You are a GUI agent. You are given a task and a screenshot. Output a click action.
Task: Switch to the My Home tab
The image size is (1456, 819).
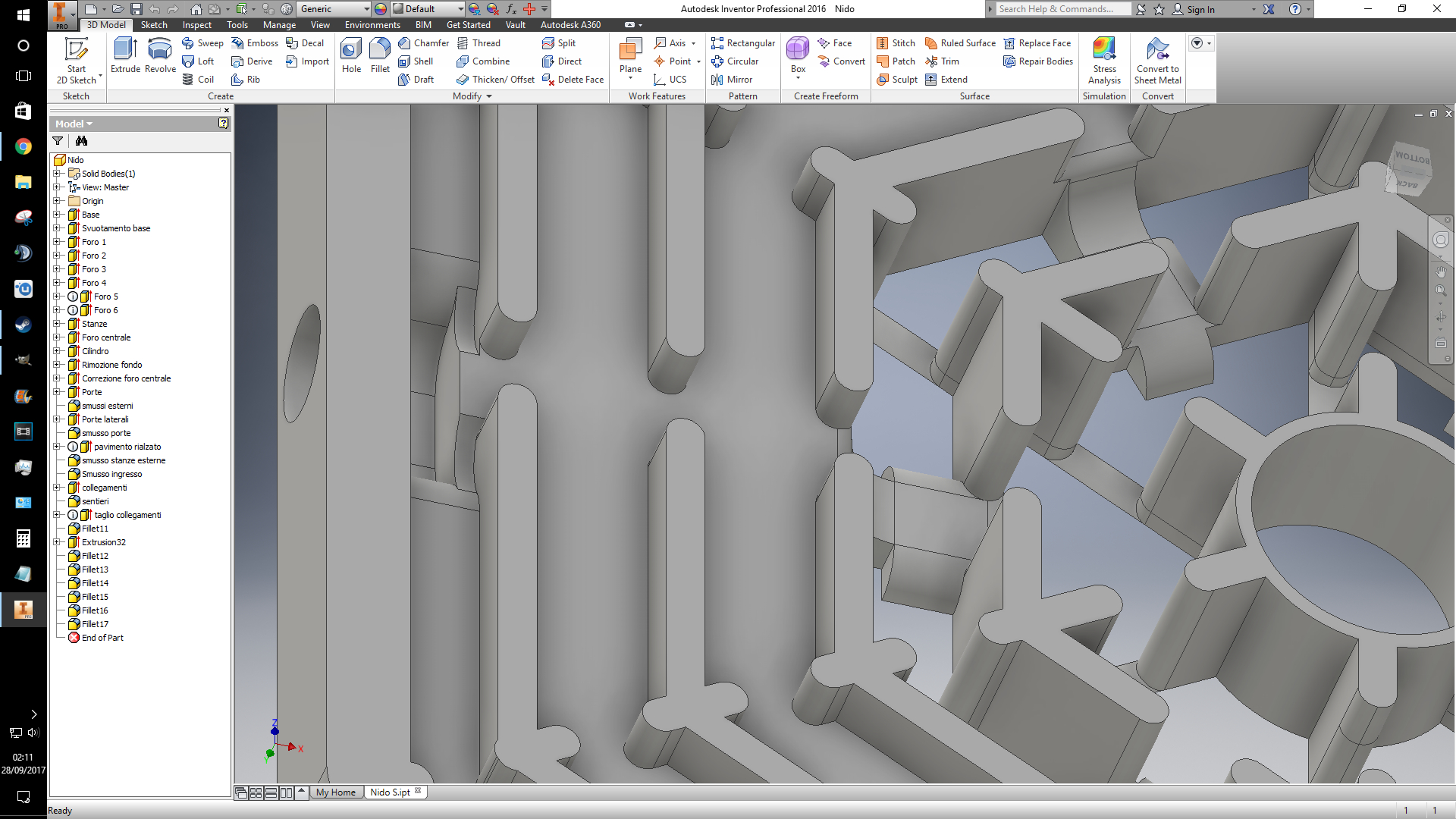(335, 792)
